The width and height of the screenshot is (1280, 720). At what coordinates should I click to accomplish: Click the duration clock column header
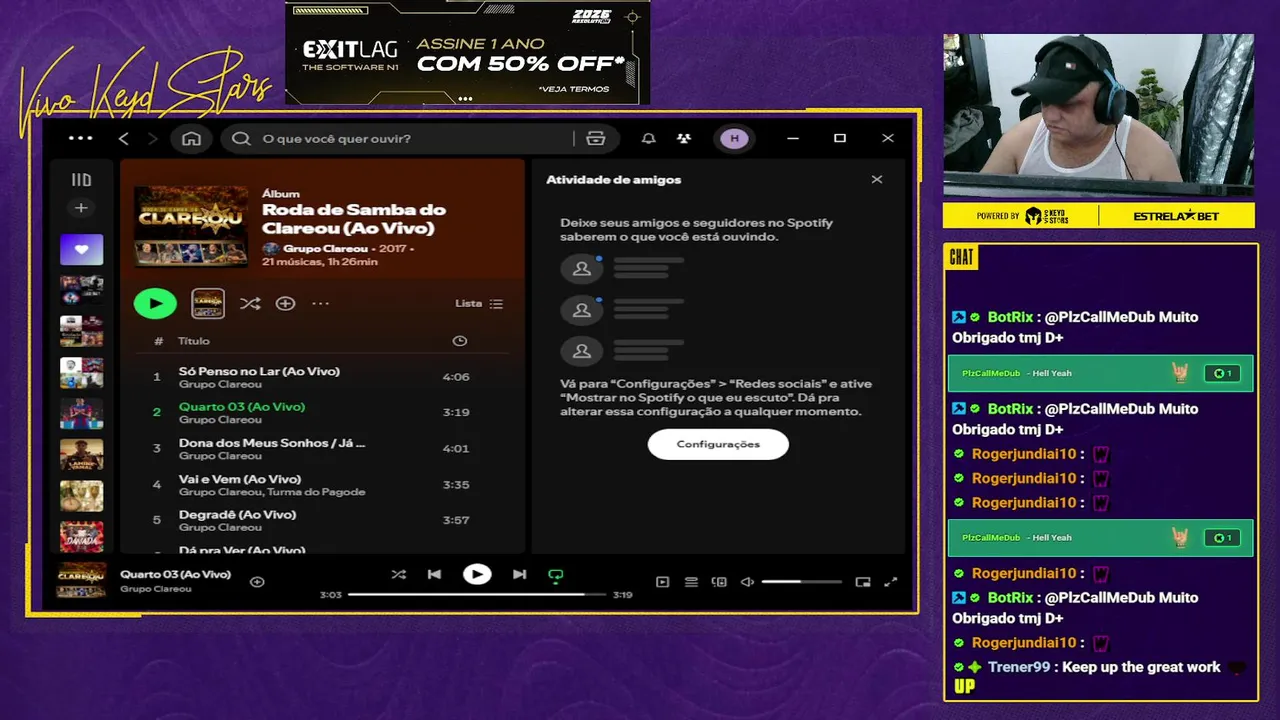pyautogui.click(x=459, y=341)
